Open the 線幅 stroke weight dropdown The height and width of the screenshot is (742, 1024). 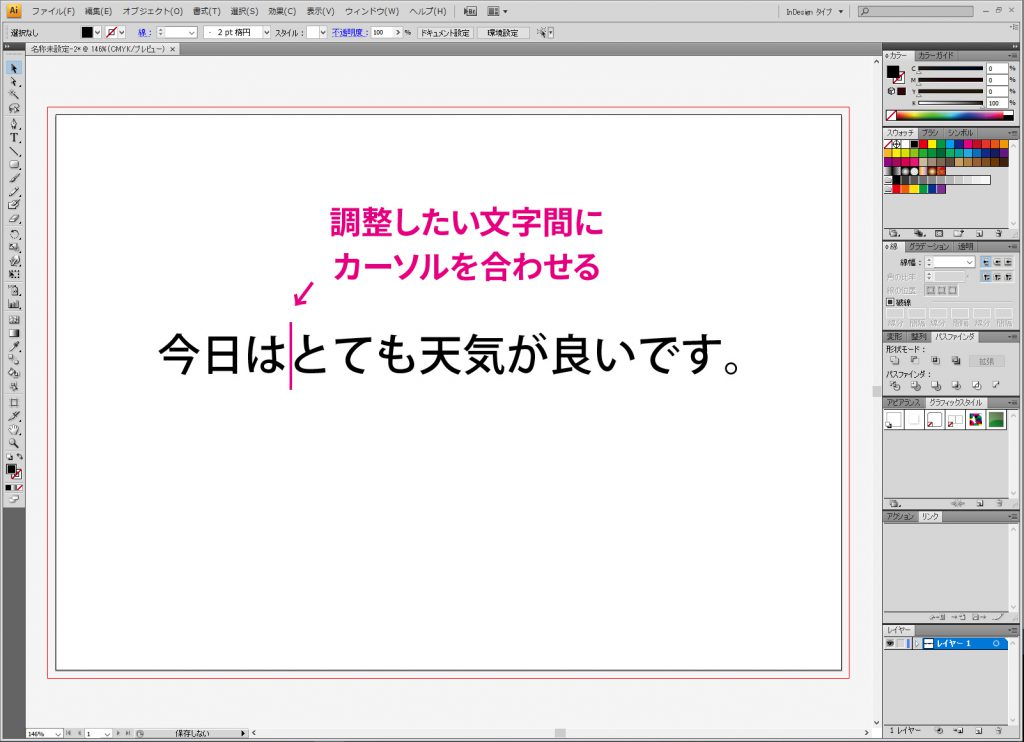969,262
